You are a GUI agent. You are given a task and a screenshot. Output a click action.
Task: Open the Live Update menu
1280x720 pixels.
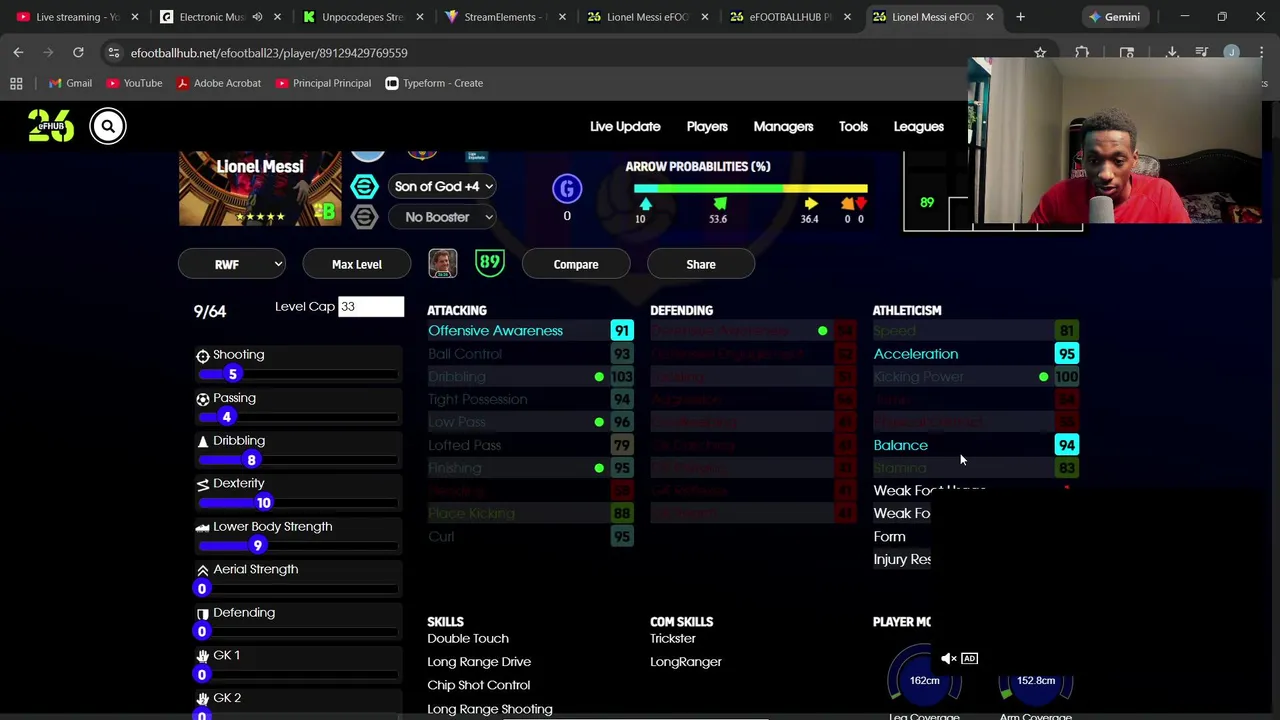(625, 126)
